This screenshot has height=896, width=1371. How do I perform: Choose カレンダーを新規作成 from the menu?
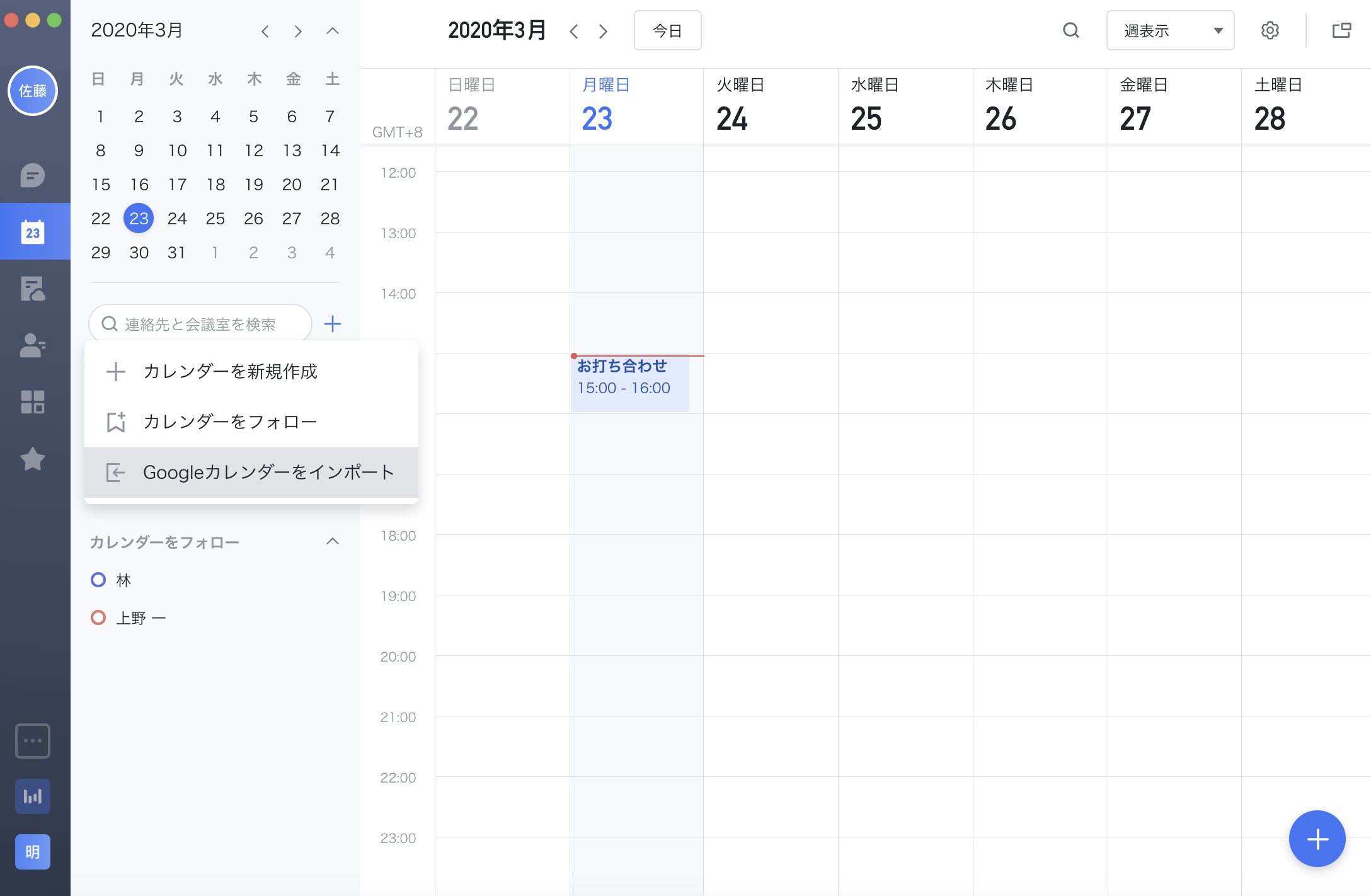point(230,371)
